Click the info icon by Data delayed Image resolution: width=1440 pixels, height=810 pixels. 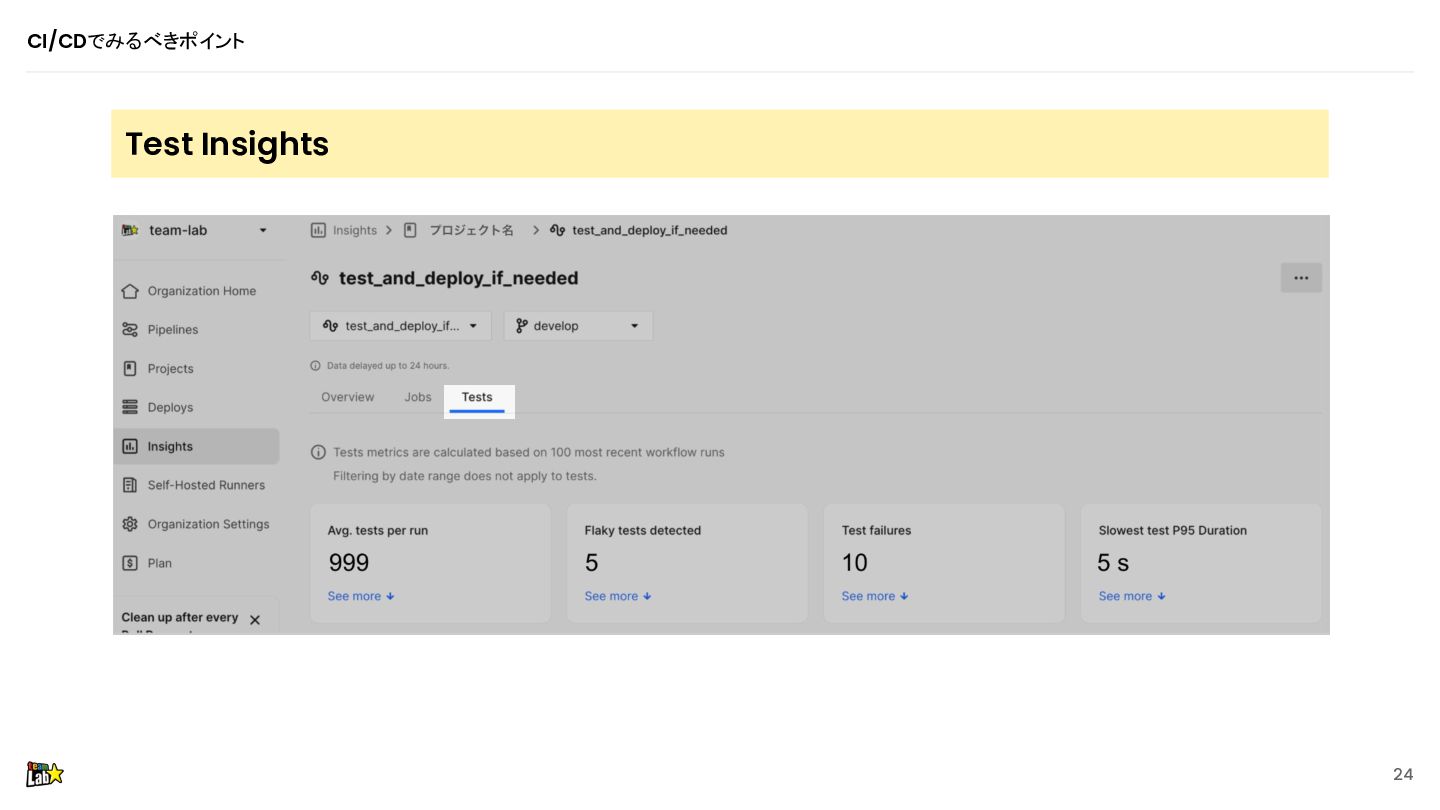(x=316, y=366)
